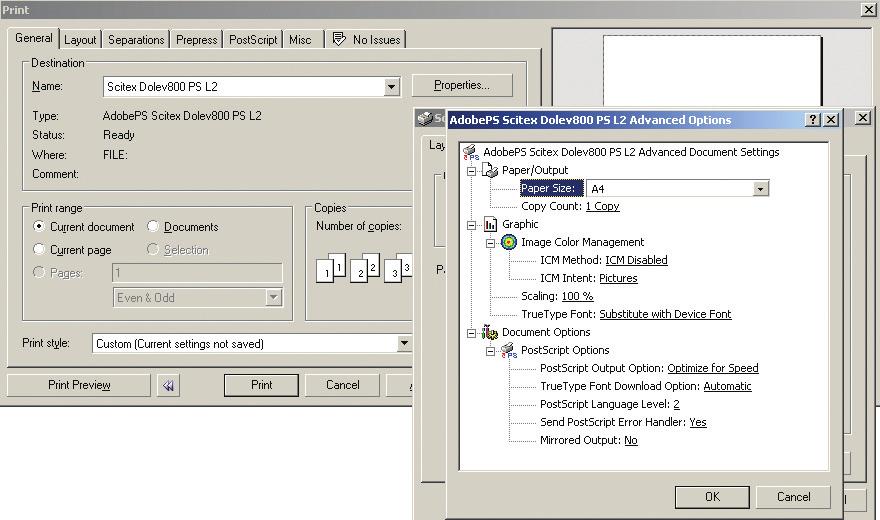The height and width of the screenshot is (520, 880).
Task: Click the double-arrow collapse preview button
Action: [168, 385]
